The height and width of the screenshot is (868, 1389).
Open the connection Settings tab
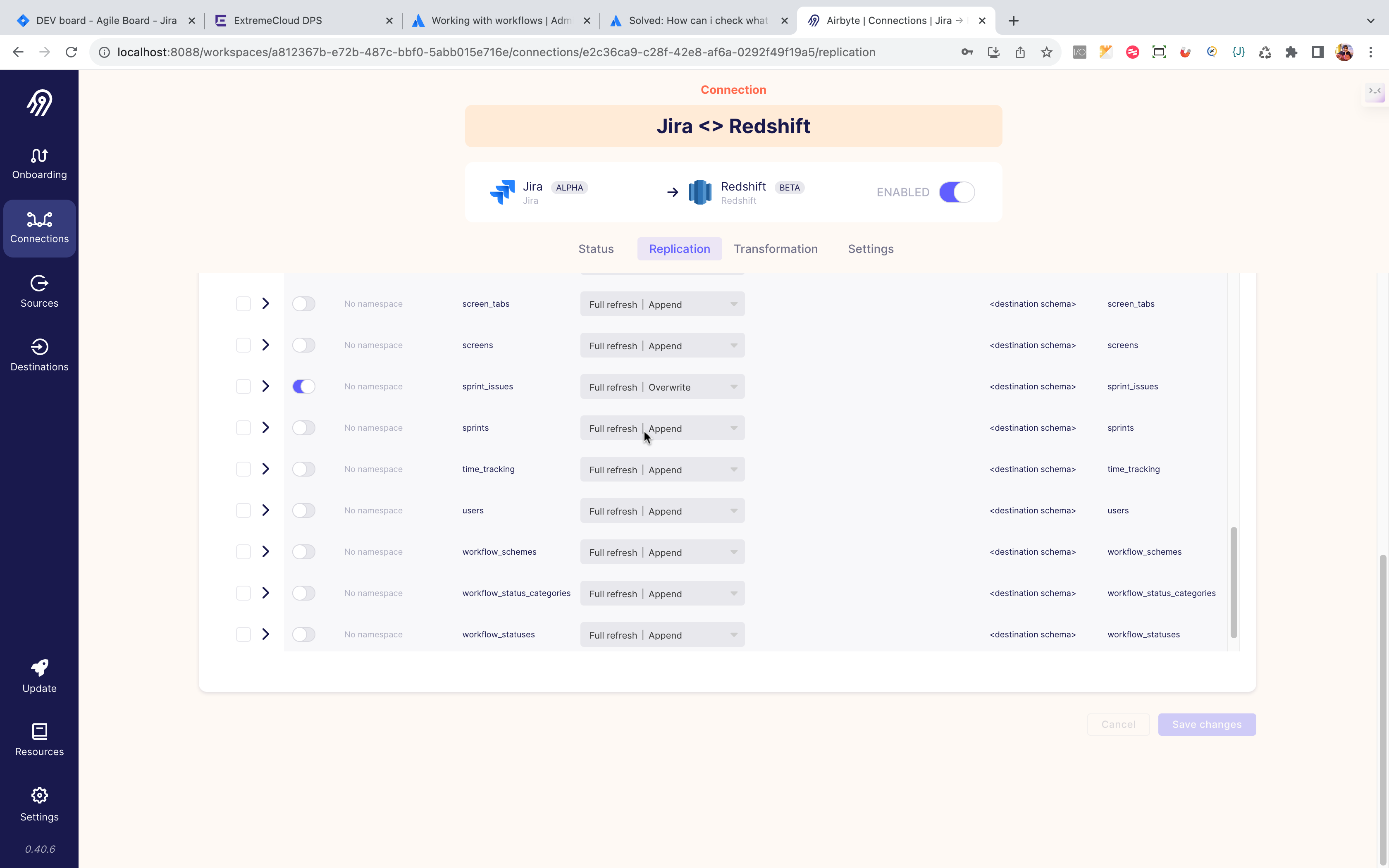click(x=871, y=249)
